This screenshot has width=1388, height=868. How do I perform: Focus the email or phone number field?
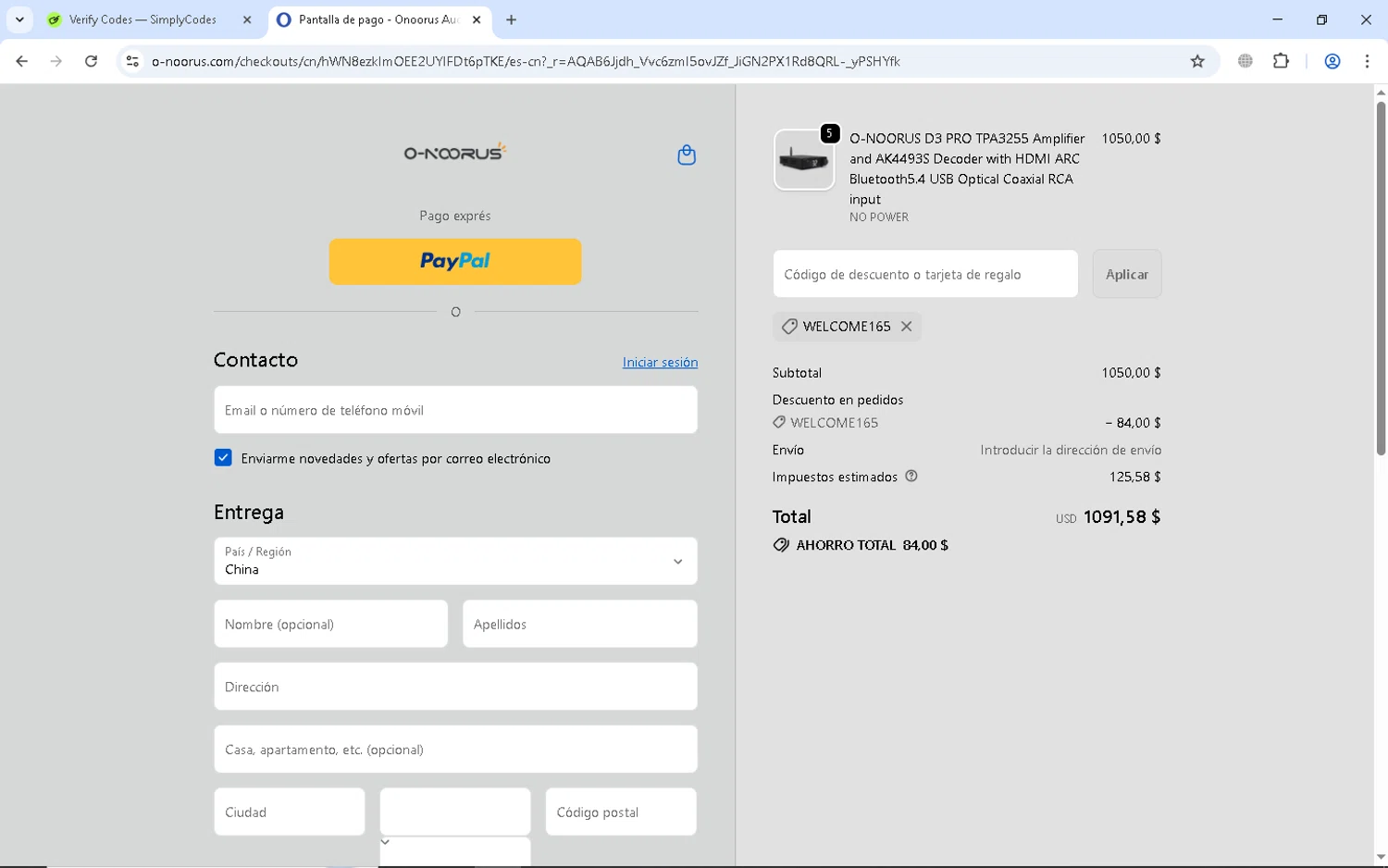click(x=455, y=410)
